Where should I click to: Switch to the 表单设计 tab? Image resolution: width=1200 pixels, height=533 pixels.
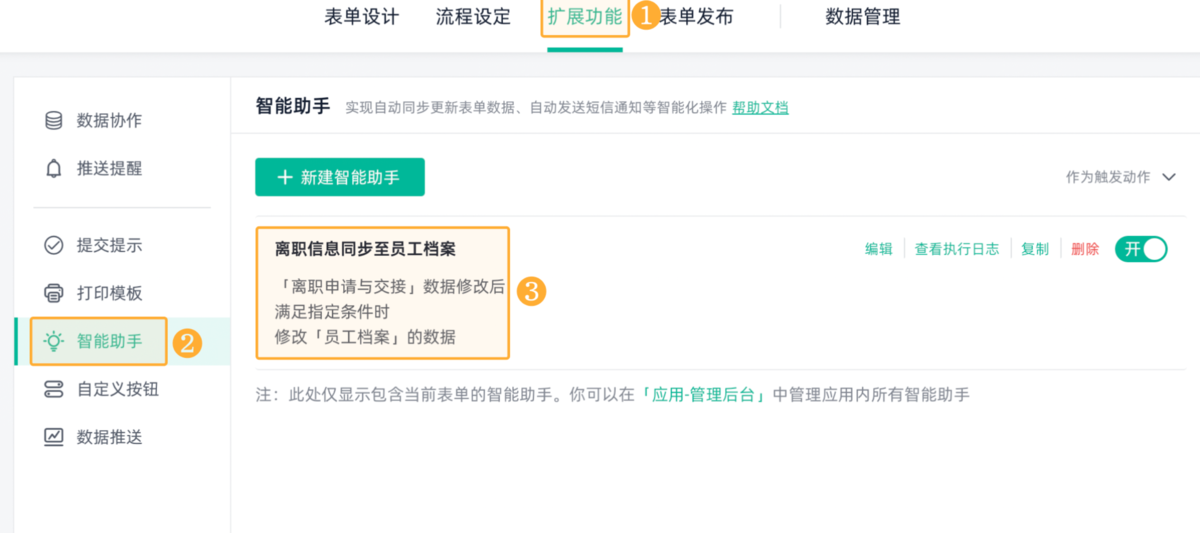362,17
